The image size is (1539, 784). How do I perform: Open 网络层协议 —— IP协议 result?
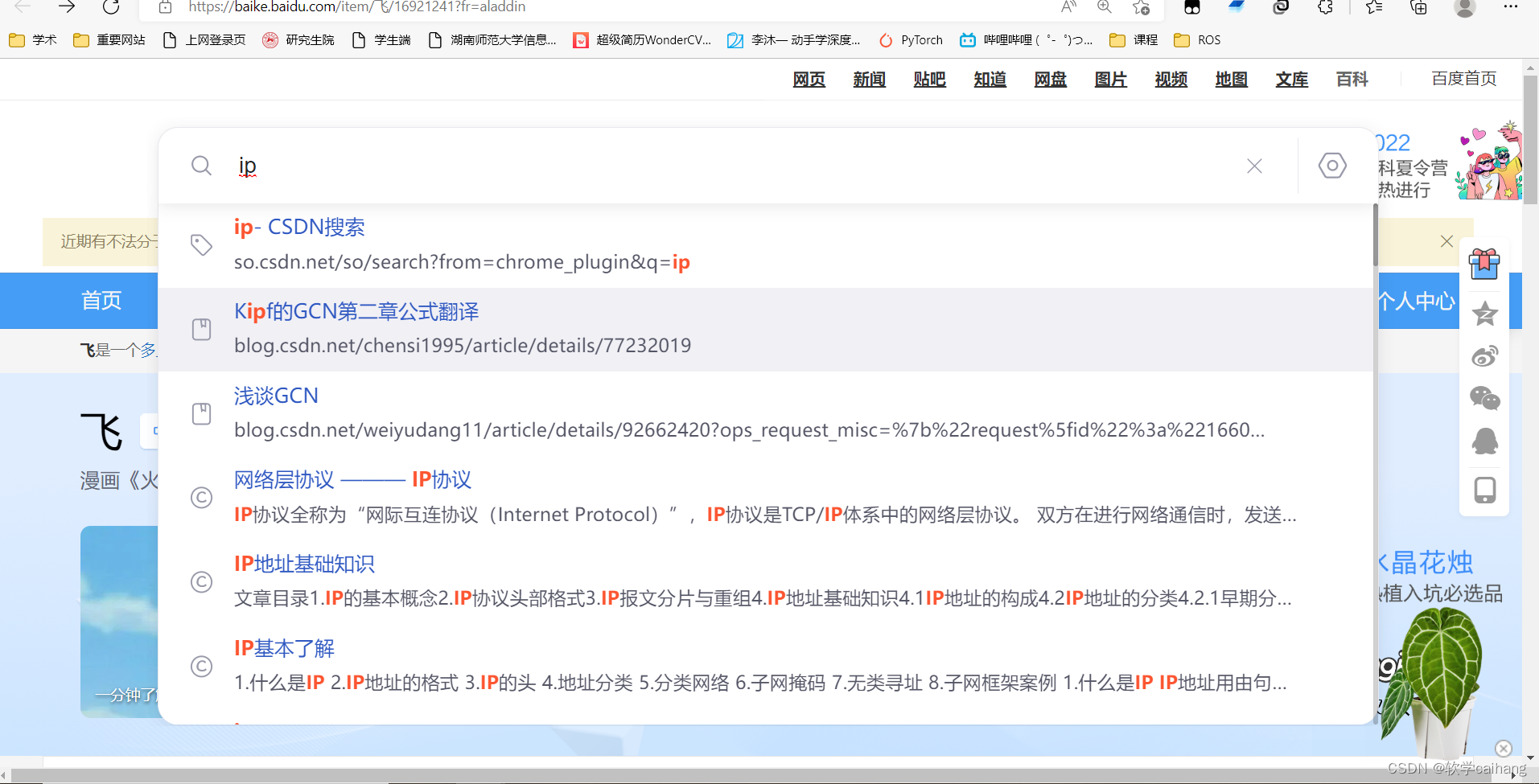click(x=352, y=480)
